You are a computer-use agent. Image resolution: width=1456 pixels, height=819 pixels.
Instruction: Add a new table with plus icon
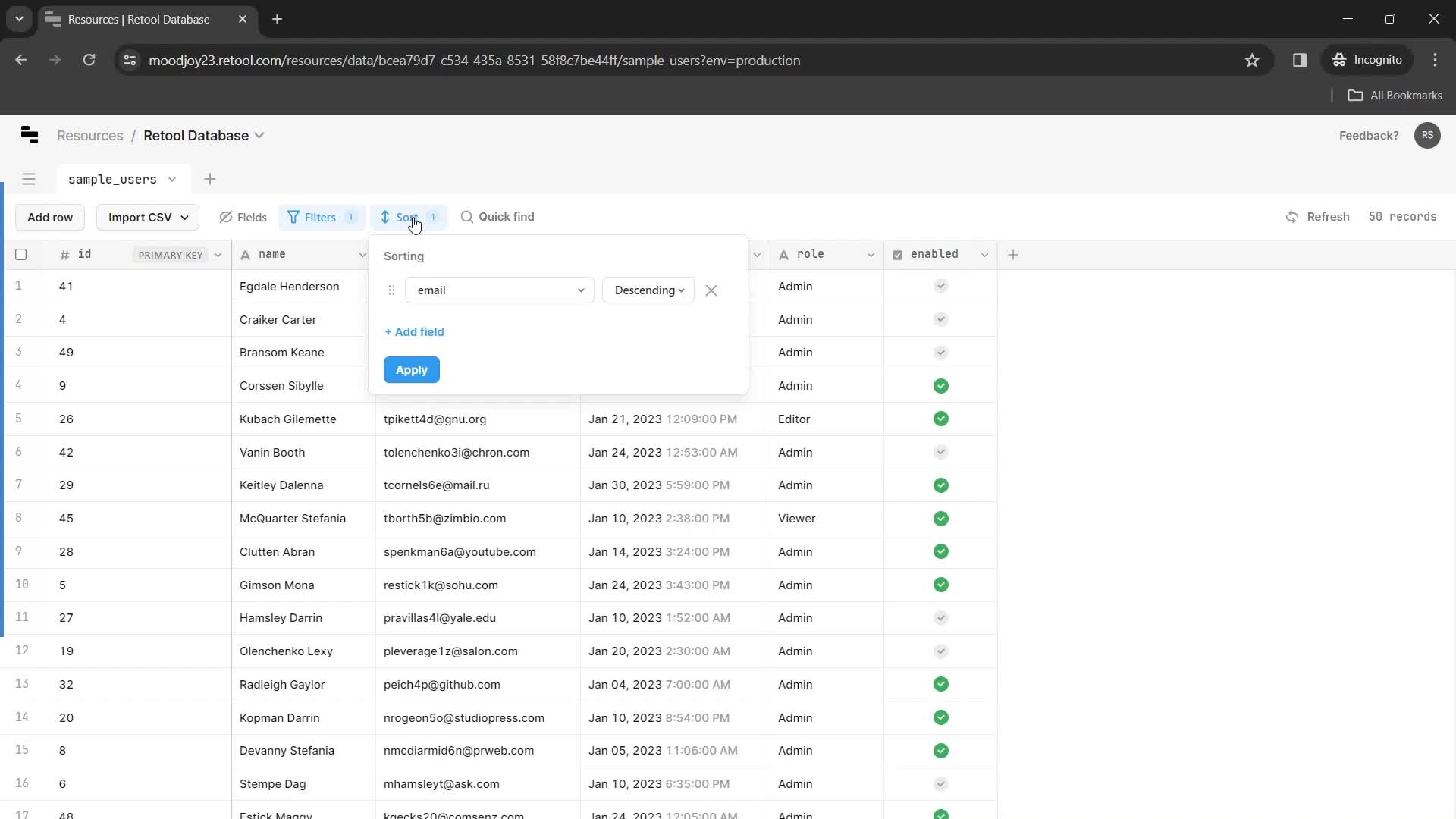210,179
